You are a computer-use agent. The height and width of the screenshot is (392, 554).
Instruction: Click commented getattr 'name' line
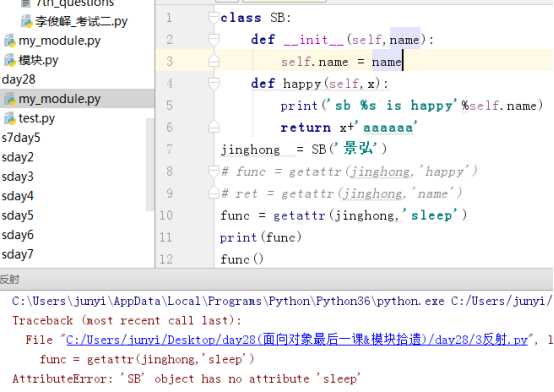coord(341,194)
